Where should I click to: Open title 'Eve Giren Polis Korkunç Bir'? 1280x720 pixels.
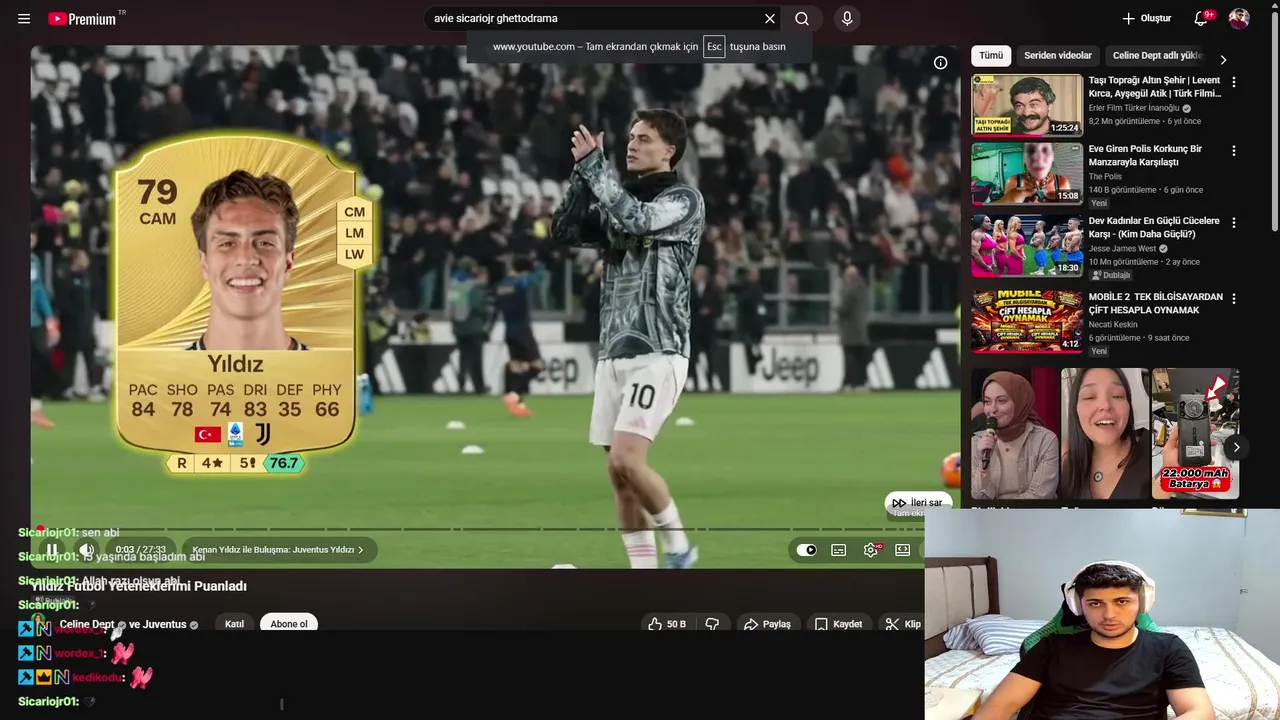(x=1145, y=149)
